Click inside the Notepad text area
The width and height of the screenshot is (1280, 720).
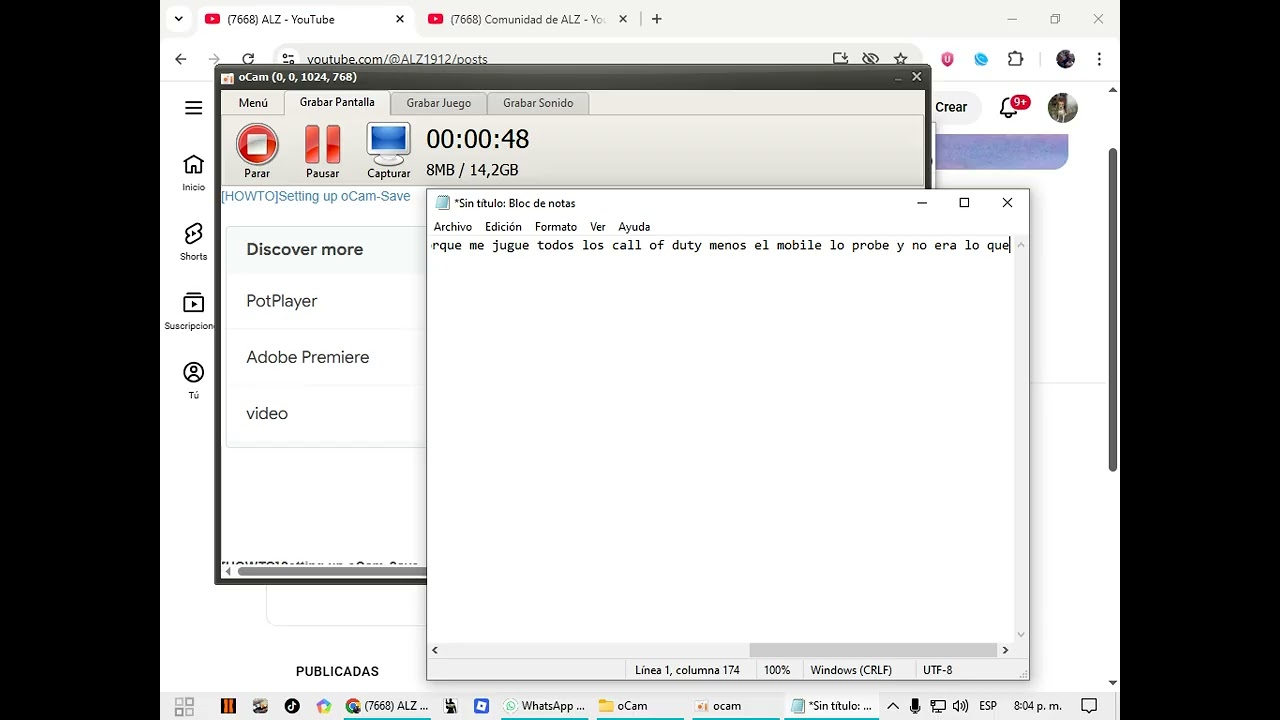click(x=720, y=440)
